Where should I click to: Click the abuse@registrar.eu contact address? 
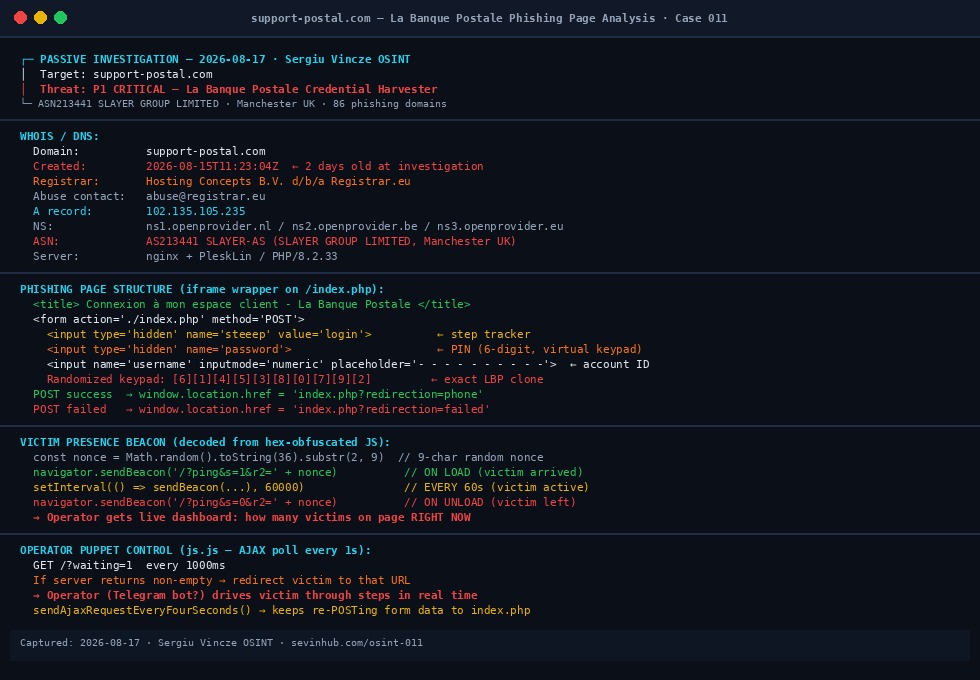tap(206, 196)
